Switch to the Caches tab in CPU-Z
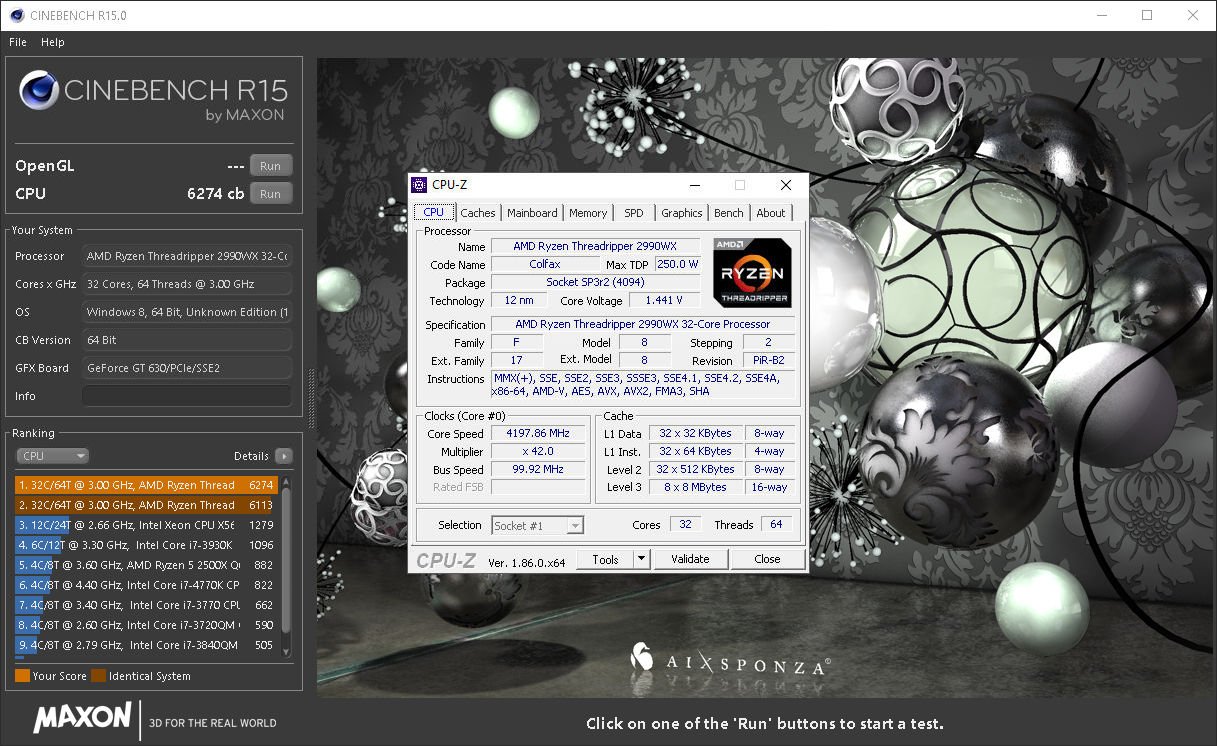 (478, 213)
